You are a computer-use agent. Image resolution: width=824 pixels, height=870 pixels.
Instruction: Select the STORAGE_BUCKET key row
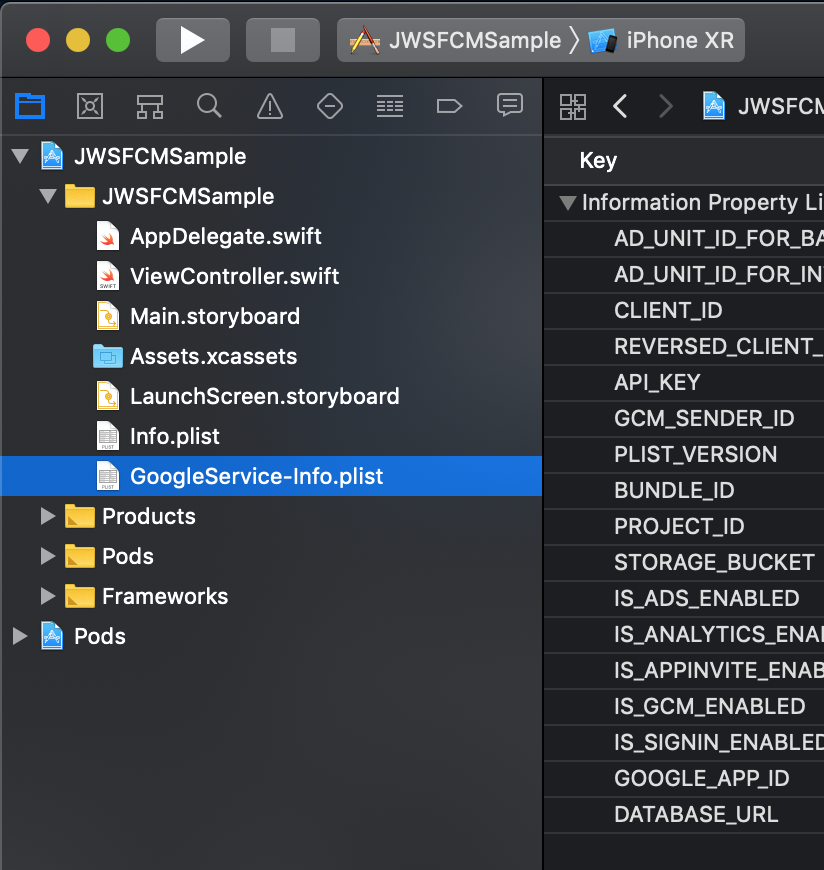684,563
